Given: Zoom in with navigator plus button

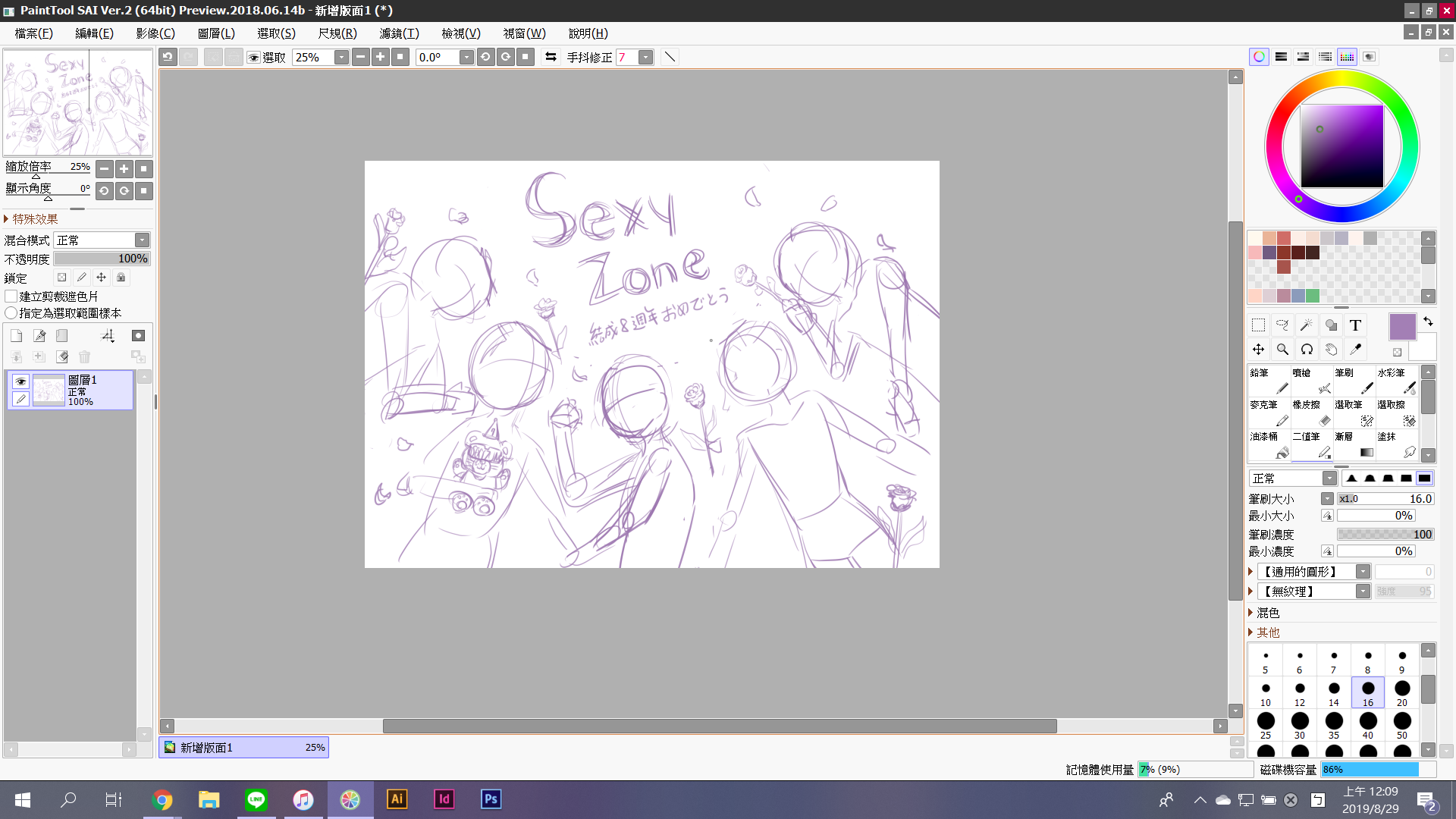Looking at the screenshot, I should click(124, 169).
